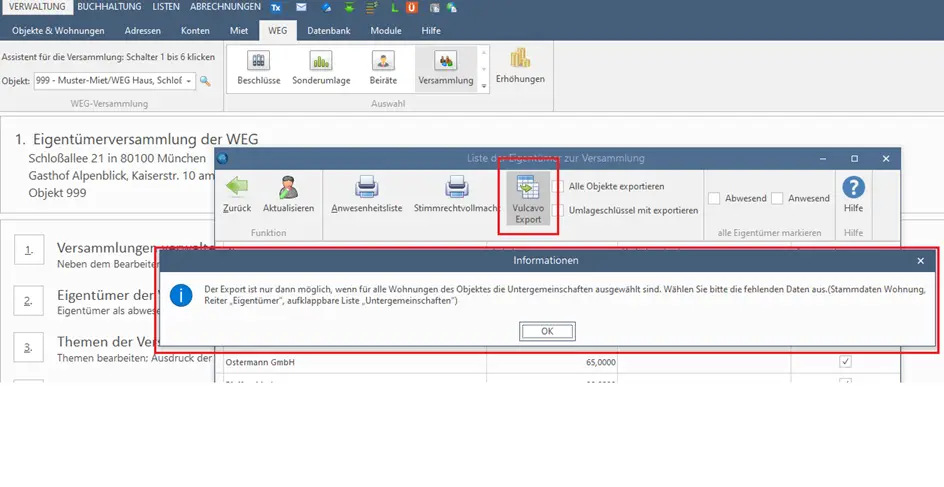Open the Objekte & Wohnungen ribbon tab
944x487 pixels.
click(58, 31)
